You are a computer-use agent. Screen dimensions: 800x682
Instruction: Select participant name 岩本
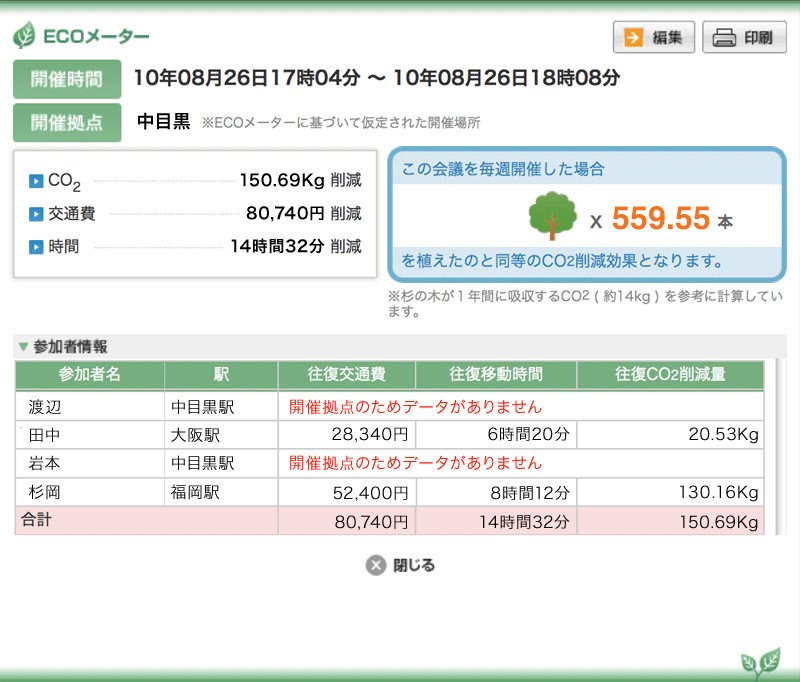tap(45, 463)
